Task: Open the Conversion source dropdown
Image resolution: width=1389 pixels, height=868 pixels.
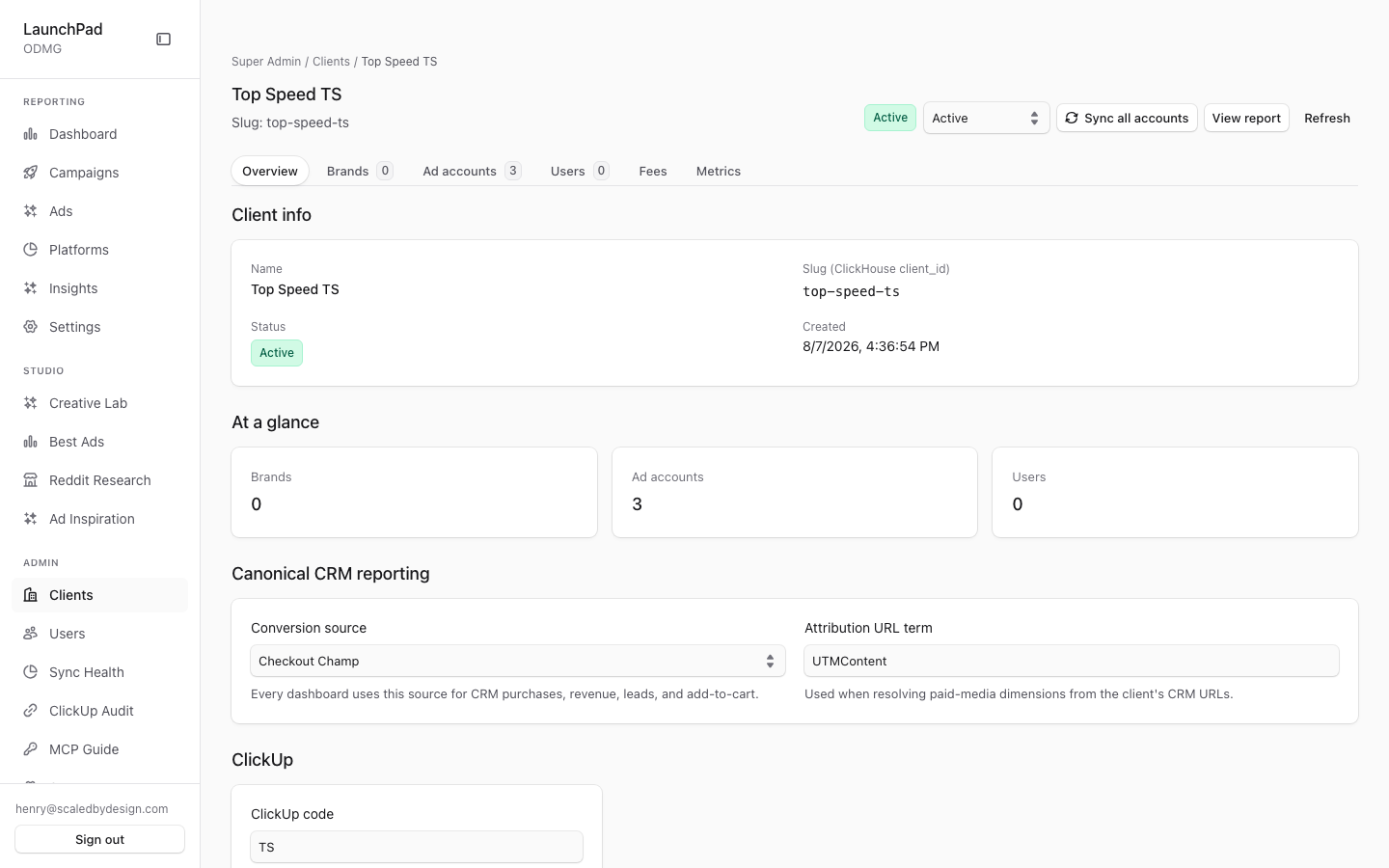Action: pyautogui.click(x=518, y=661)
